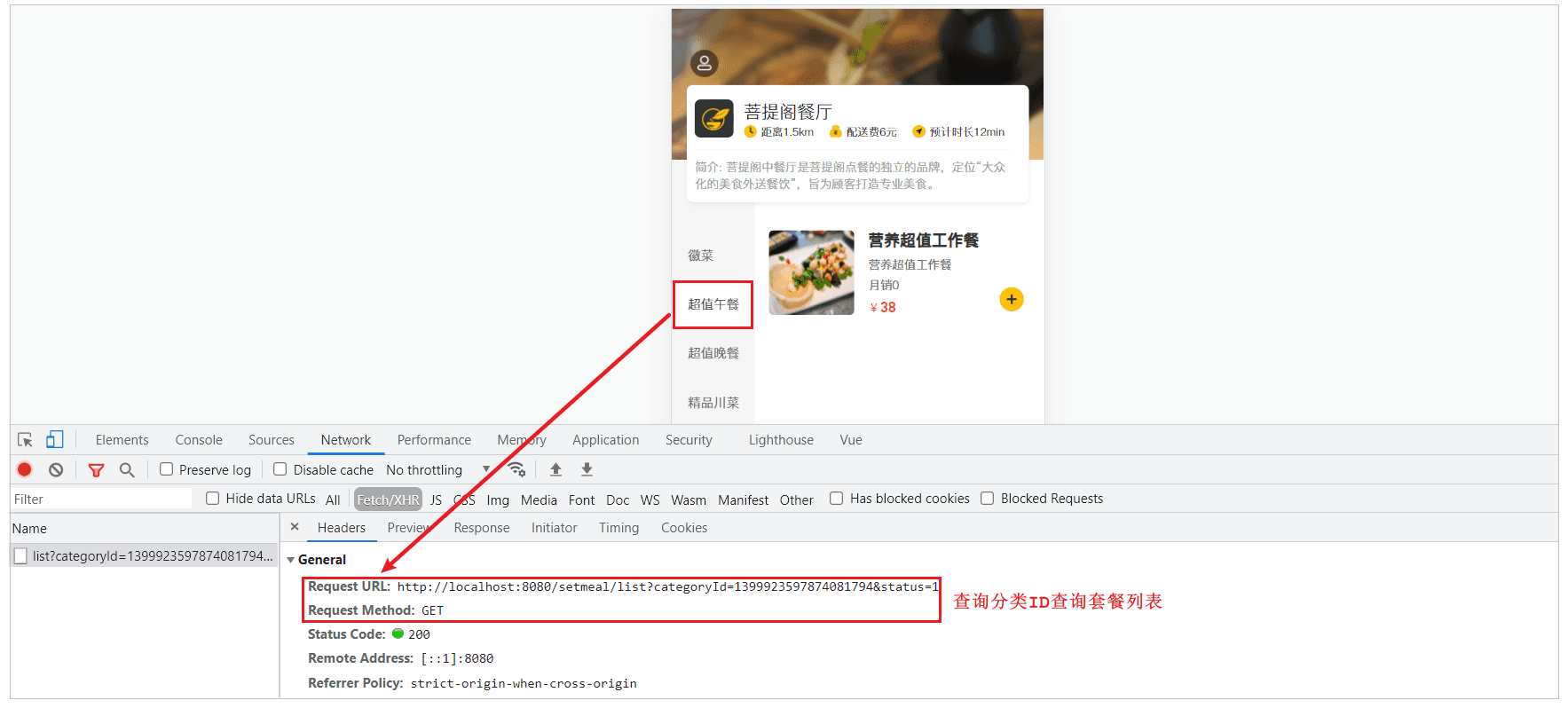The height and width of the screenshot is (708, 1568).
Task: Click the inspect element picker icon
Action: [25, 440]
